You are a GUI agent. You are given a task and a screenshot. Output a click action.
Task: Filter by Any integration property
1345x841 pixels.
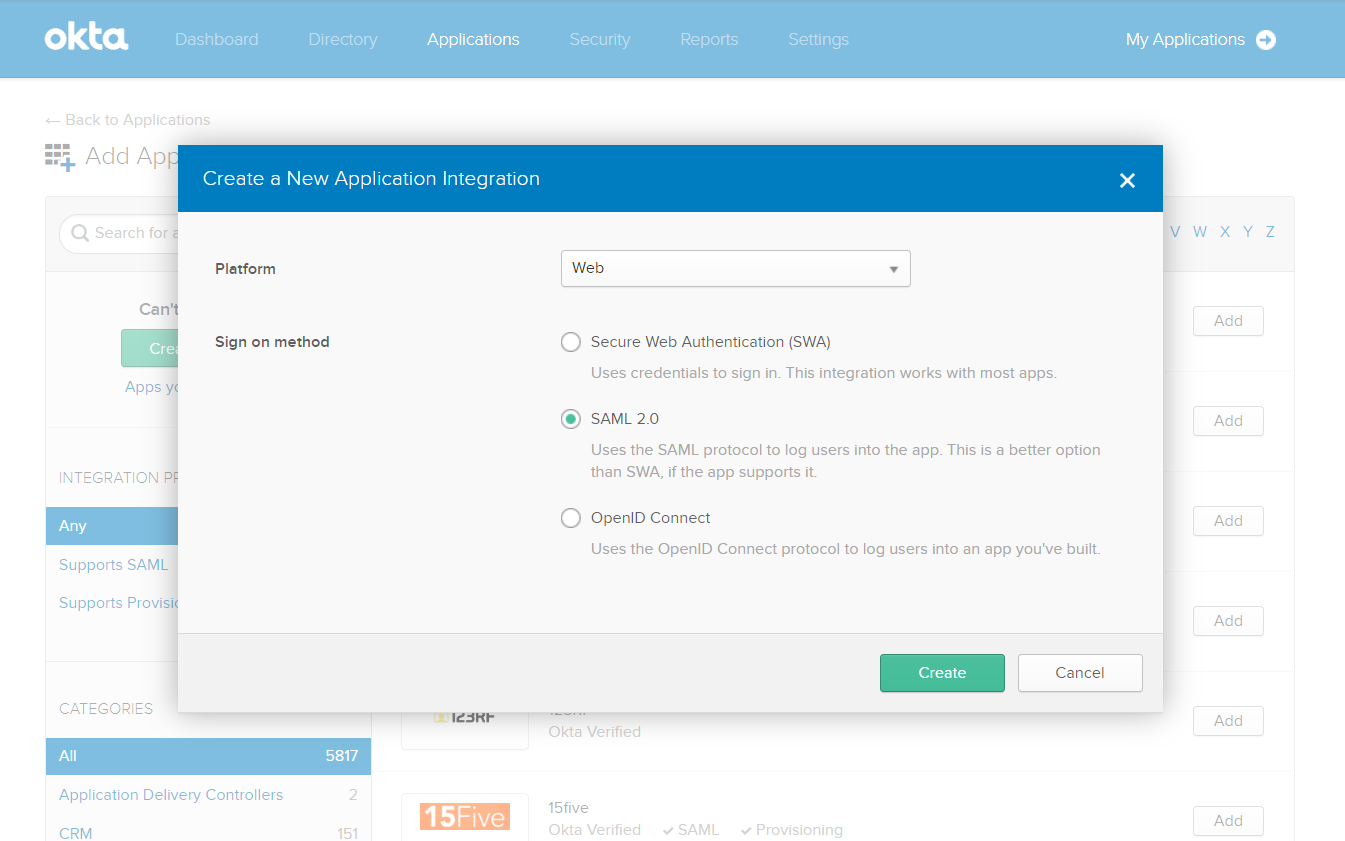112,526
